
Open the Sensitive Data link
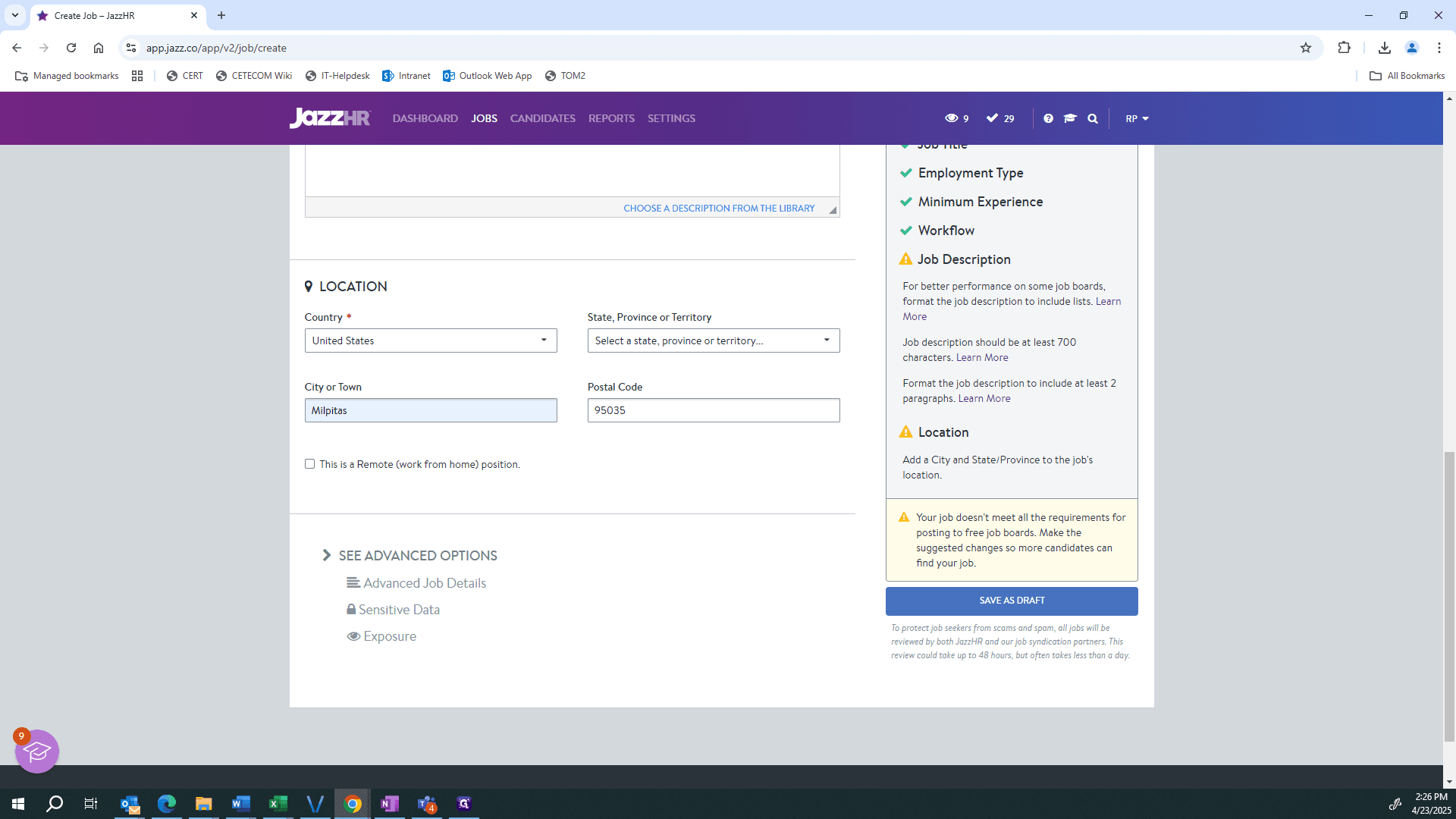coord(399,609)
